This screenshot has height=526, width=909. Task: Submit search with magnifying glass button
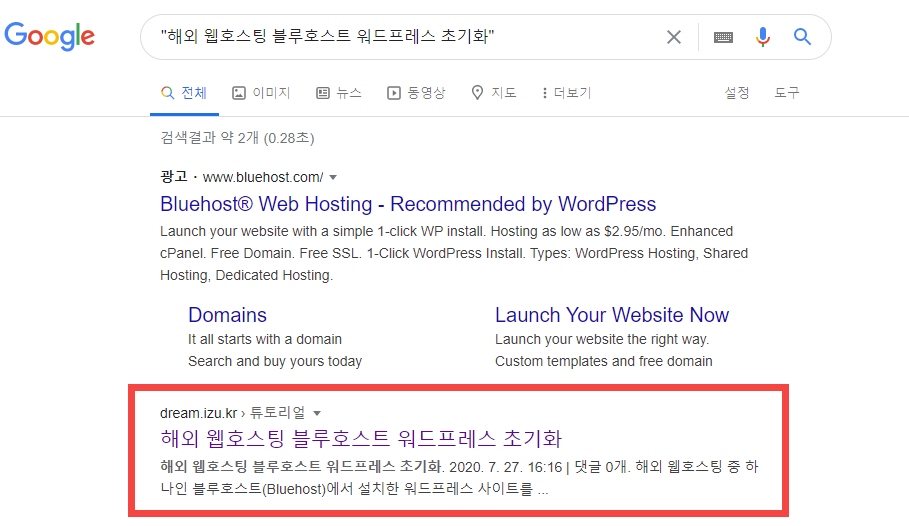(802, 37)
